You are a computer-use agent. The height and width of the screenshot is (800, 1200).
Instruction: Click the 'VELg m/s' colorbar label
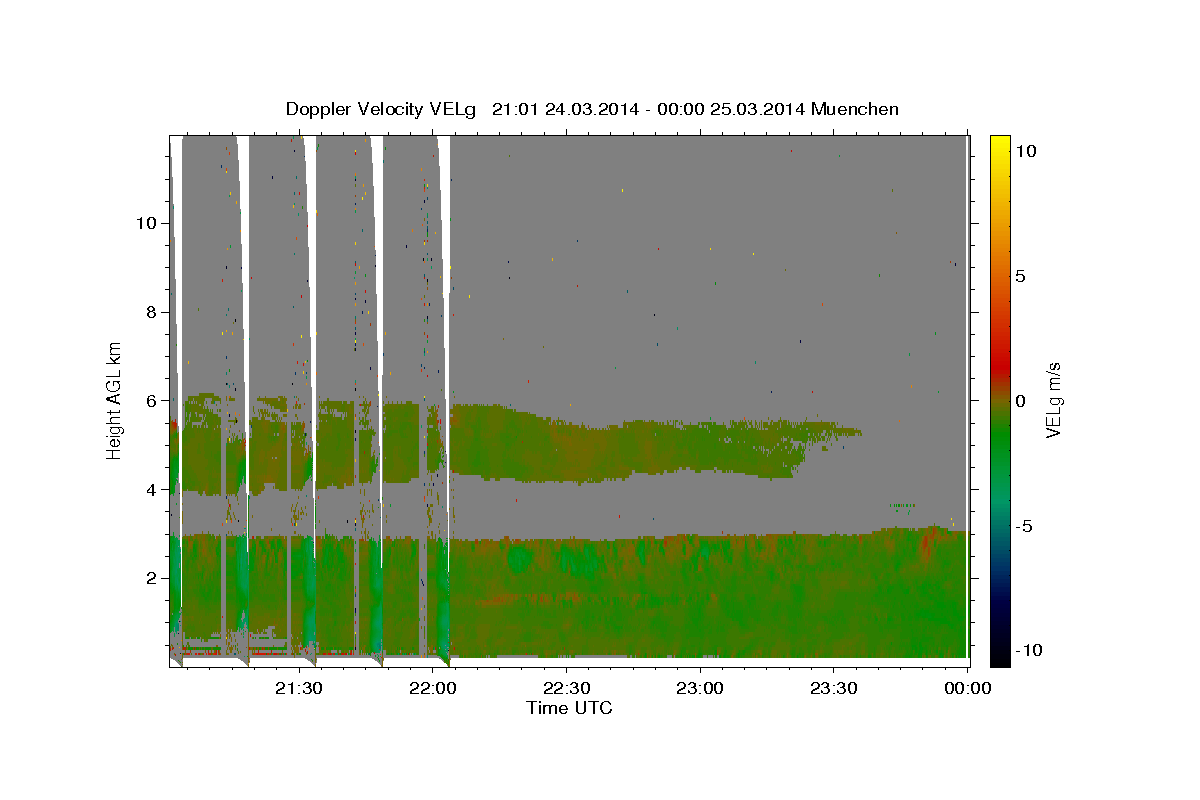[1053, 399]
